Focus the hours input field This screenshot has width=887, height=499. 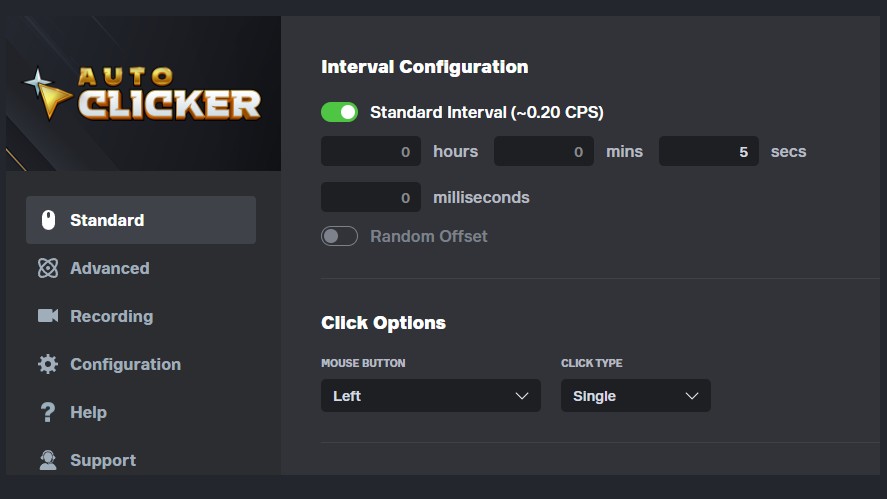tap(371, 151)
